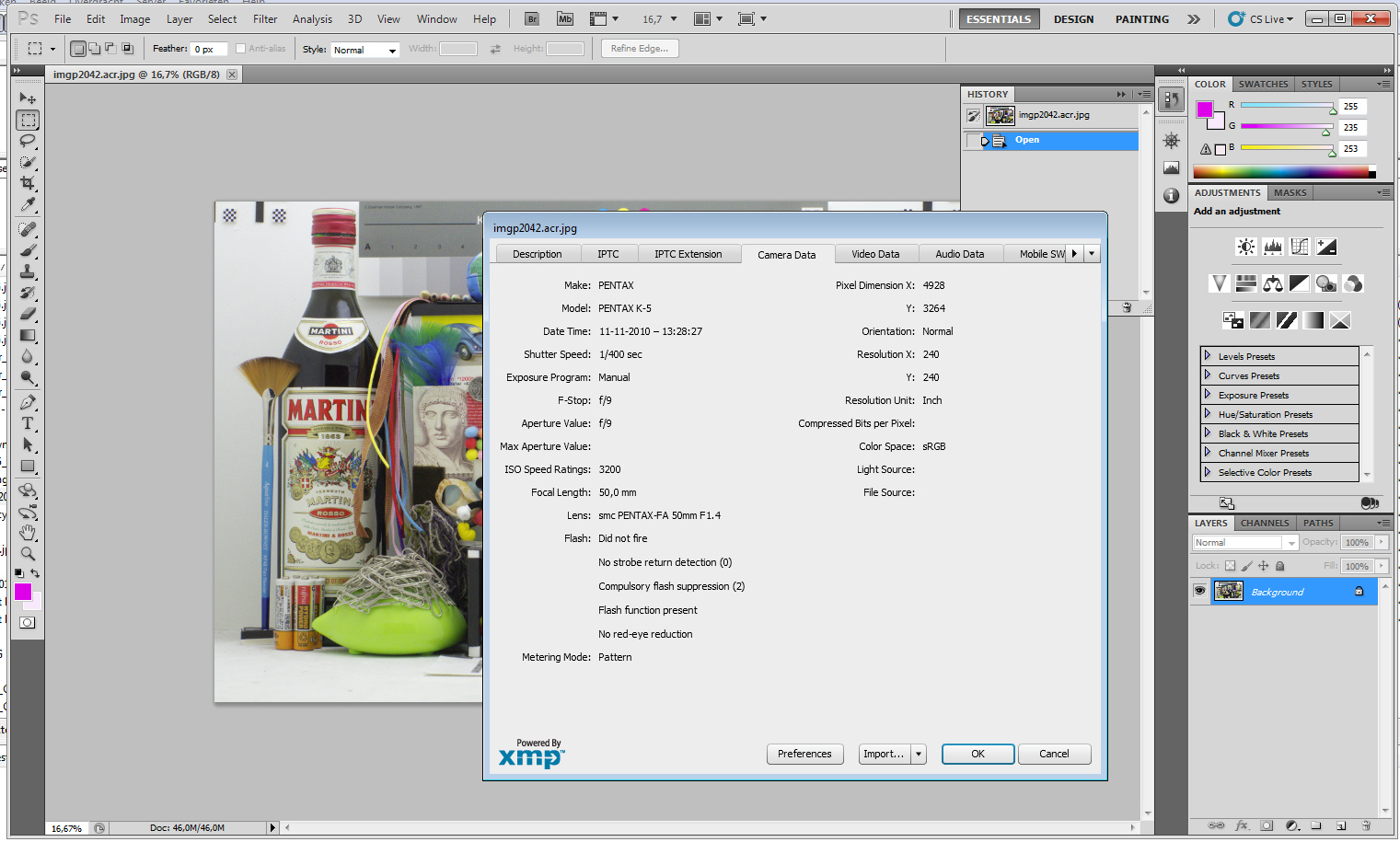1400x842 pixels.
Task: Launch Mini Bridge from the Mb icon
Action: 565,18
